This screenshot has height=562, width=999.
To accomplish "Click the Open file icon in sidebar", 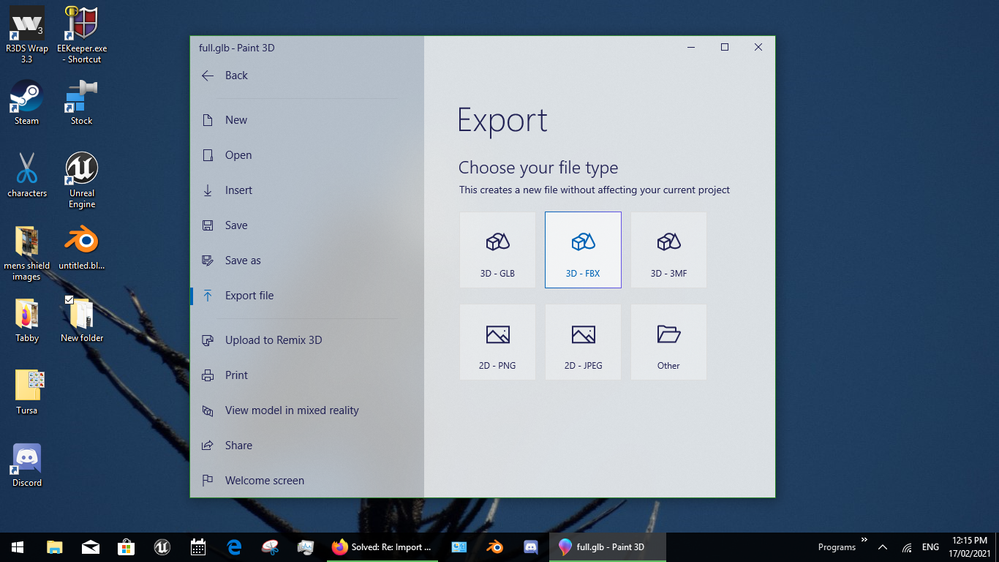I will (x=208, y=155).
